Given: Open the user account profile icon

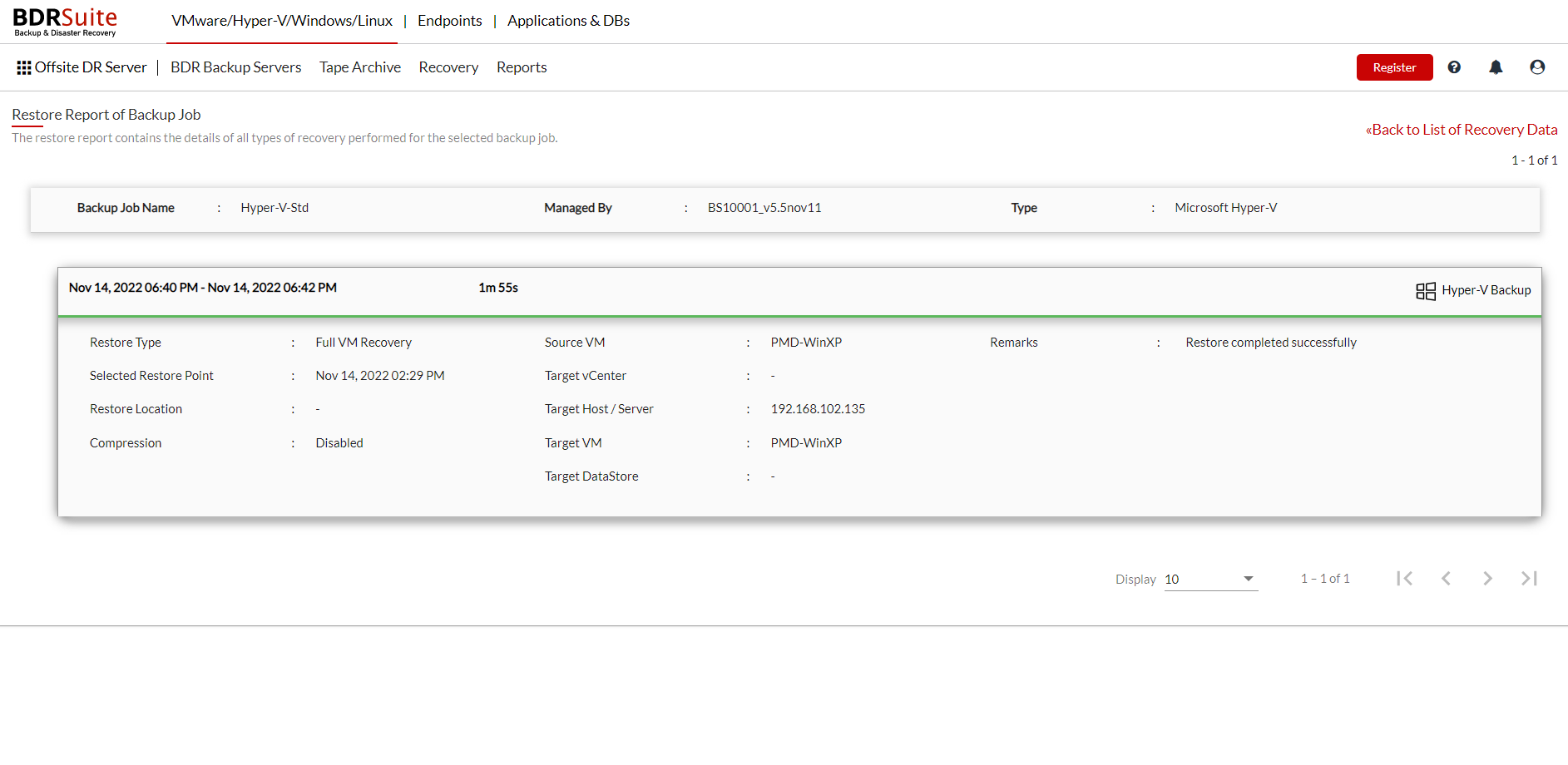Looking at the screenshot, I should click(1537, 67).
